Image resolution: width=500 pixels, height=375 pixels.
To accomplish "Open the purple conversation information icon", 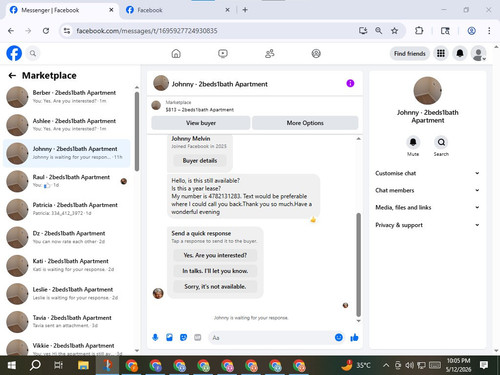I will 350,83.
